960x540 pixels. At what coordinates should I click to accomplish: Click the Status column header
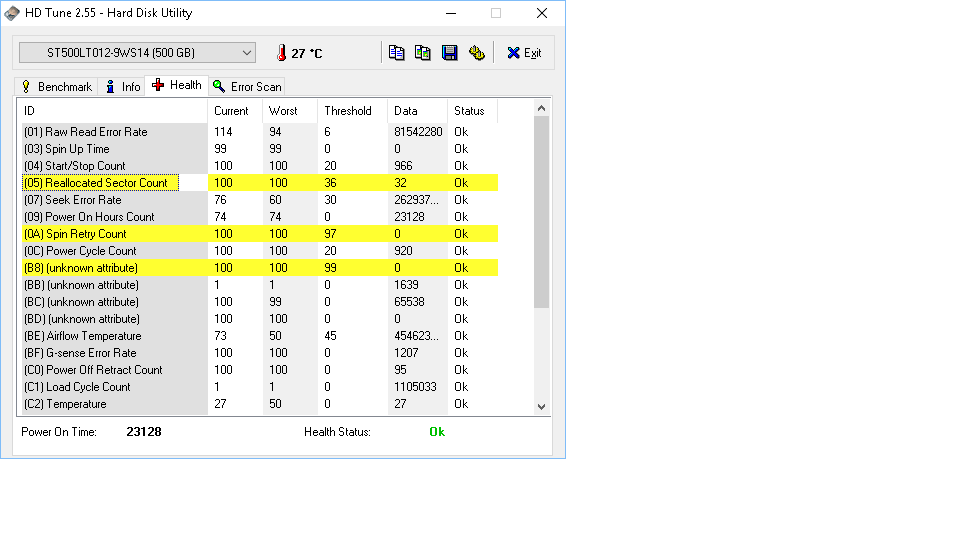(x=472, y=111)
